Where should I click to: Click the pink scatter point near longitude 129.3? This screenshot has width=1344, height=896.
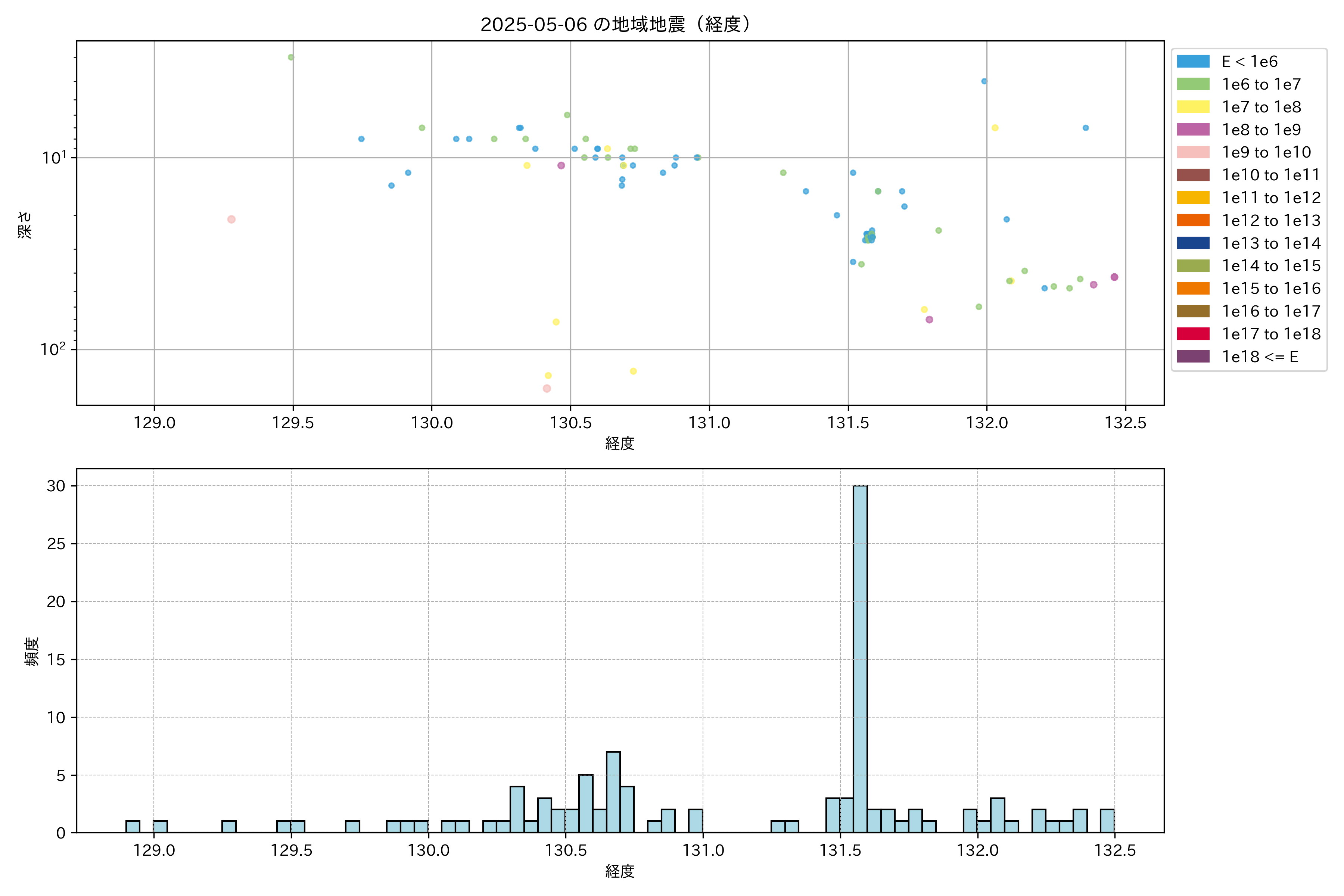231,220
